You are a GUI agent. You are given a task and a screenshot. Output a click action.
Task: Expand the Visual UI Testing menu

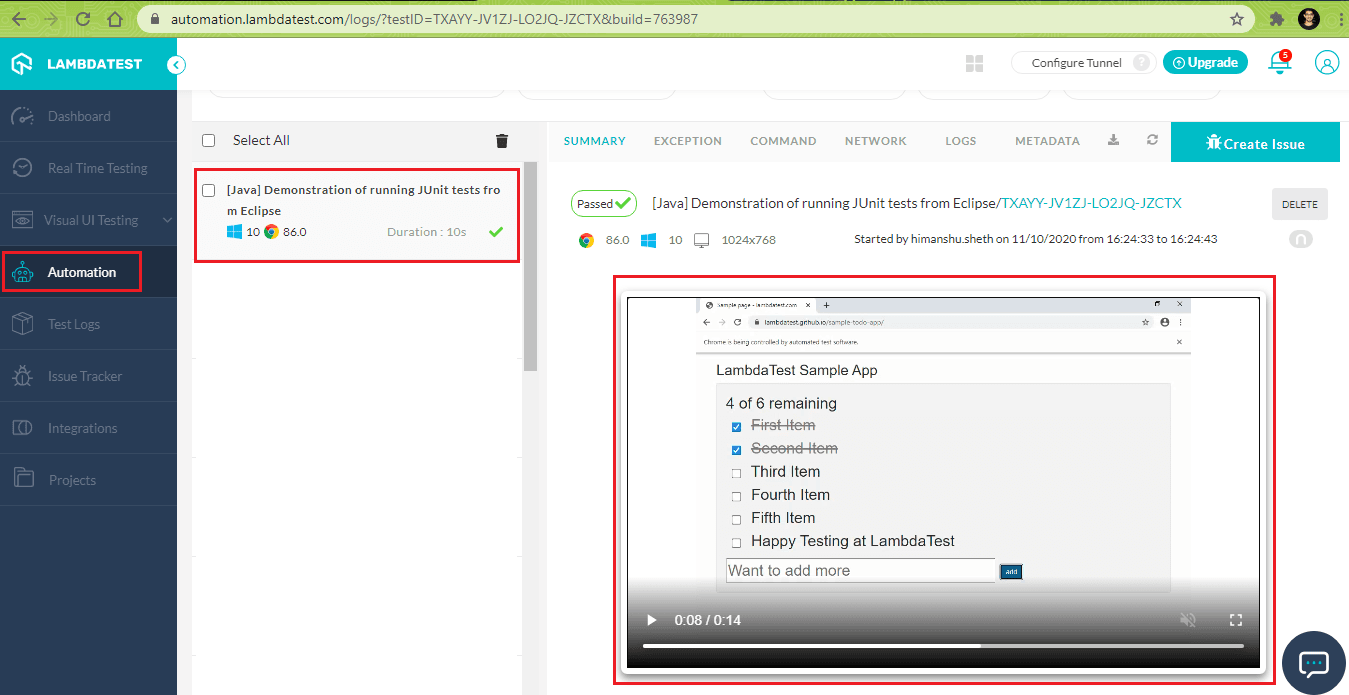coord(90,220)
